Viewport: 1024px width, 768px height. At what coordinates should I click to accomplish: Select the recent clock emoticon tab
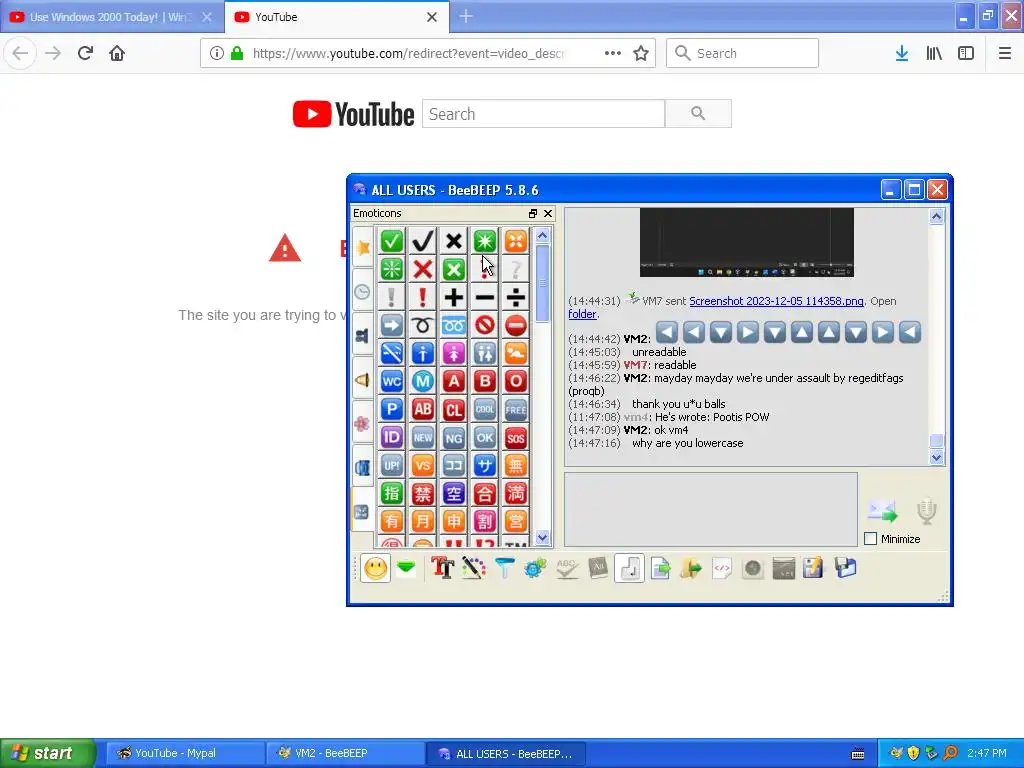pos(362,292)
